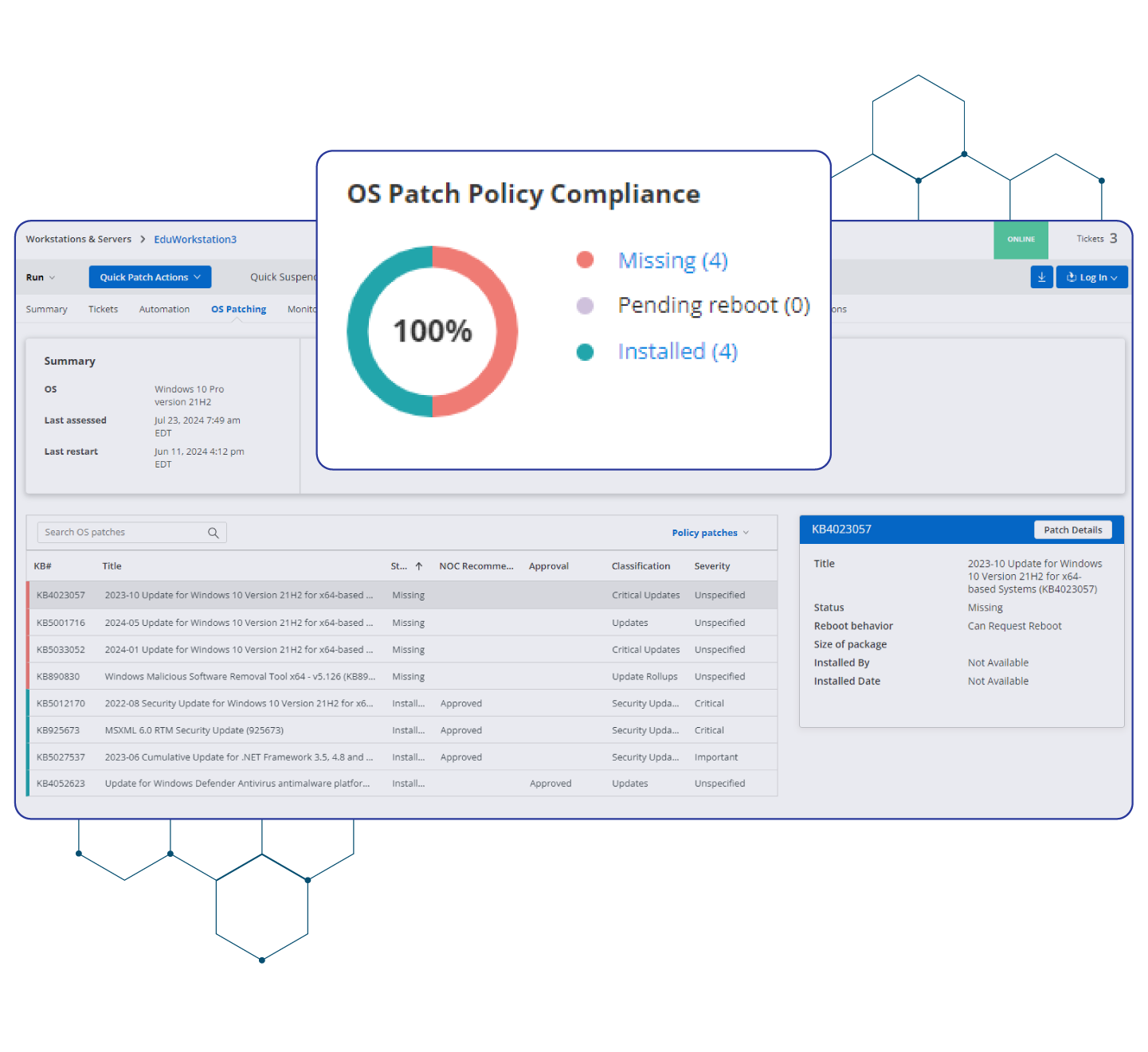The image size is (1148, 1052).
Task: Open the Quick Patch Actions dropdown
Action: (x=150, y=277)
